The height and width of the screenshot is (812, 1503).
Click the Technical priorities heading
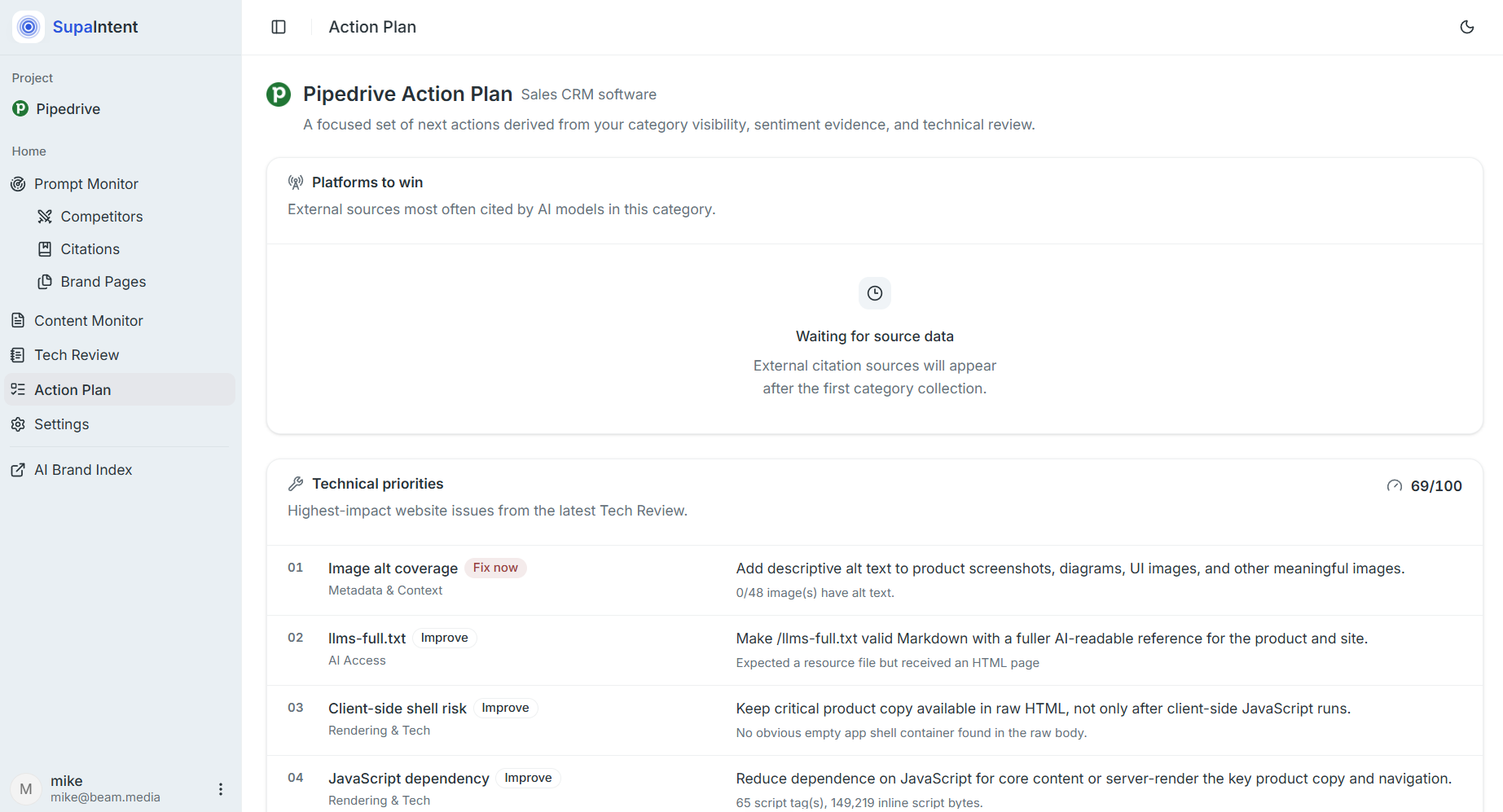pyautogui.click(x=378, y=484)
